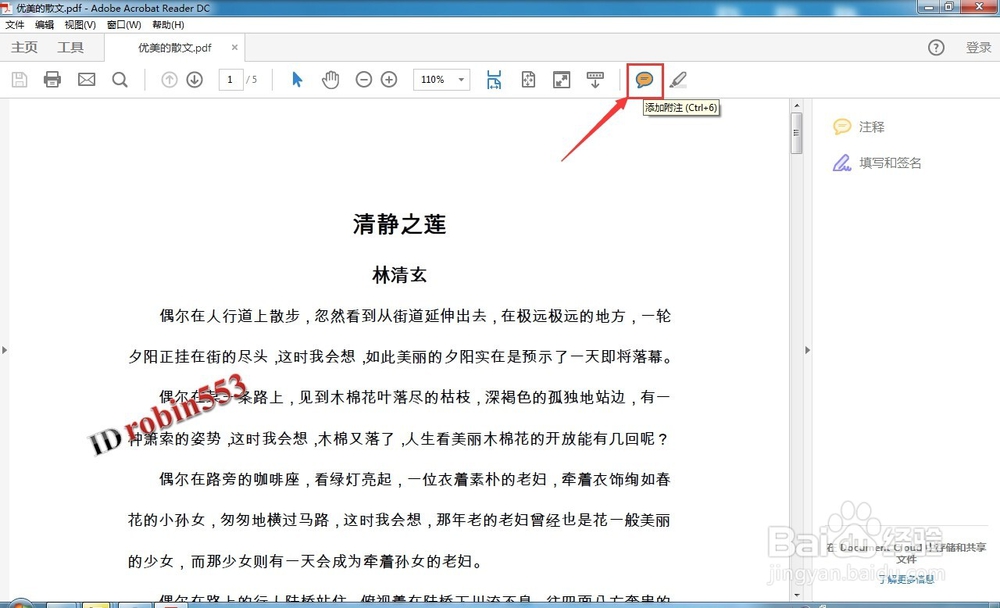Viewport: 1000px width, 608px height.
Task: Click the scrollbar down arrow
Action: (x=796, y=595)
